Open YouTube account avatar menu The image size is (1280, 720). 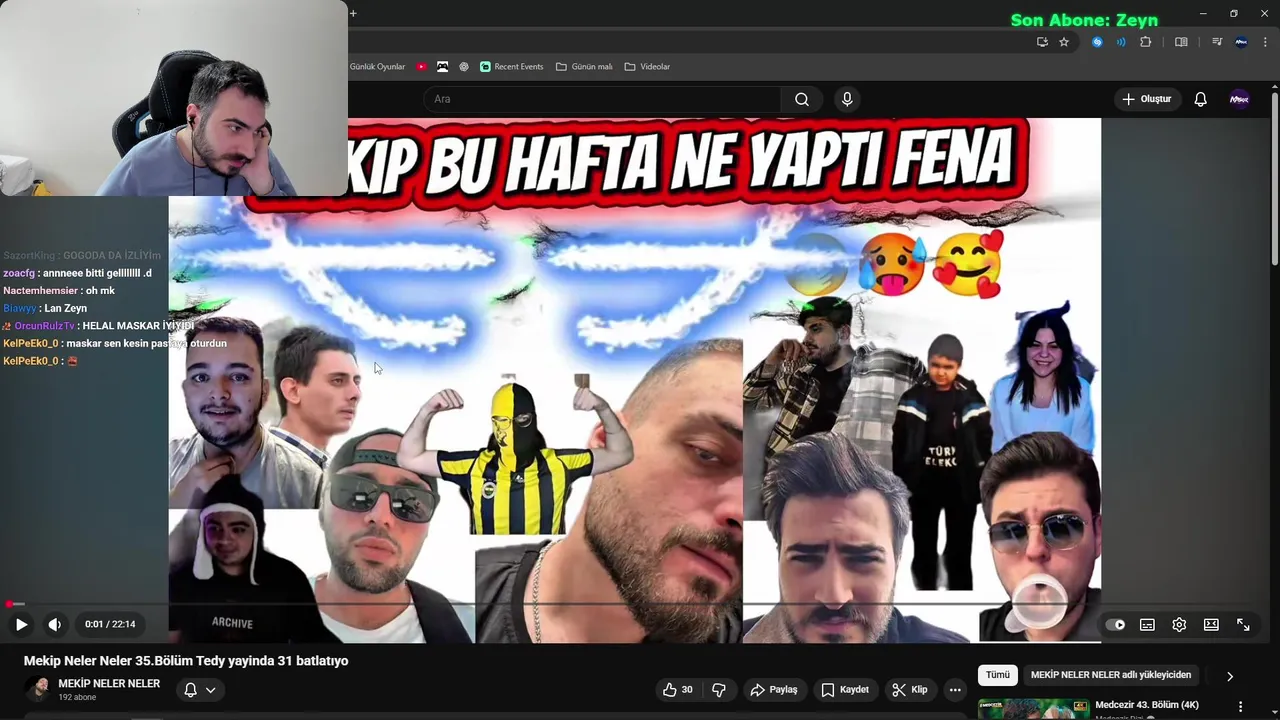(x=1239, y=99)
